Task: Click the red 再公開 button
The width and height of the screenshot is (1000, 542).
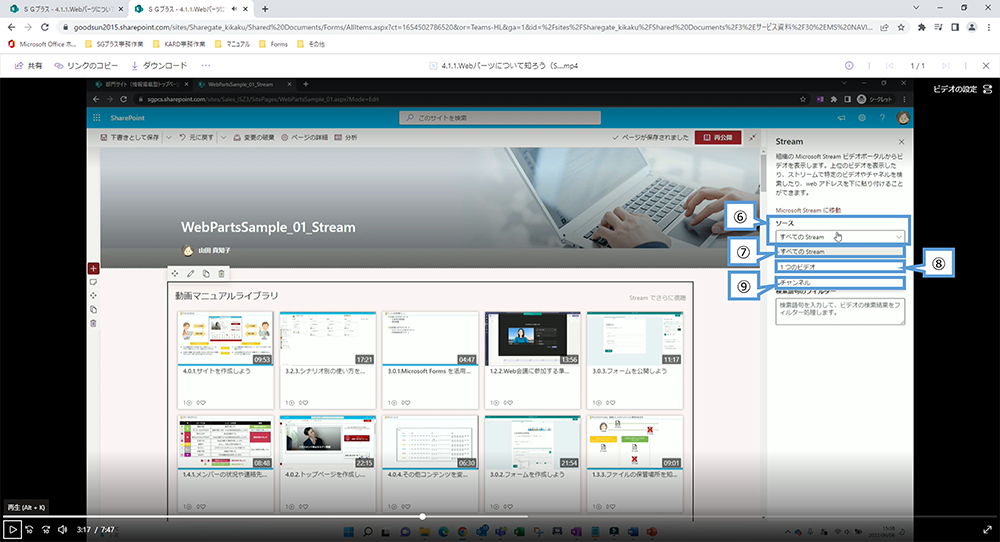Action: pyautogui.click(x=717, y=137)
